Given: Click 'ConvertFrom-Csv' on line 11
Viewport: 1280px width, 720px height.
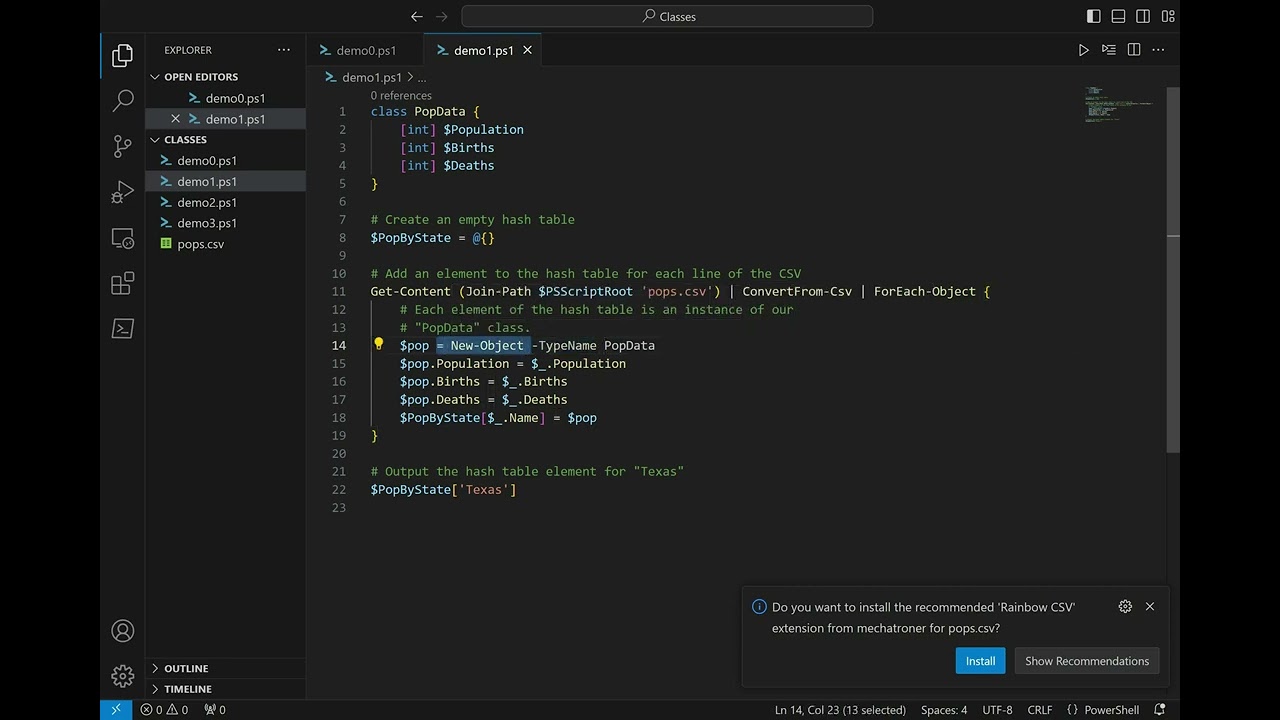Looking at the screenshot, I should (x=797, y=292).
